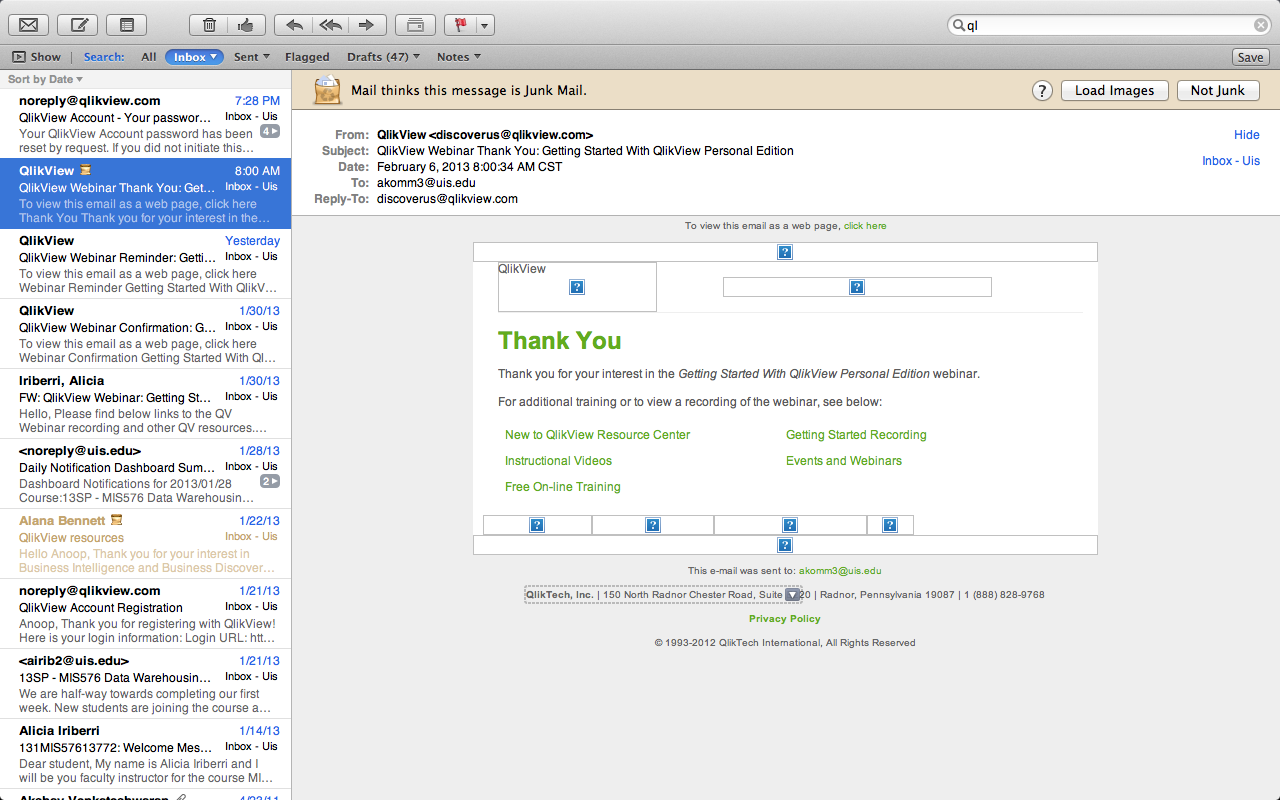Viewport: 1280px width, 800px height.
Task: Open Notes dropdown in favorites bar
Action: 458,57
